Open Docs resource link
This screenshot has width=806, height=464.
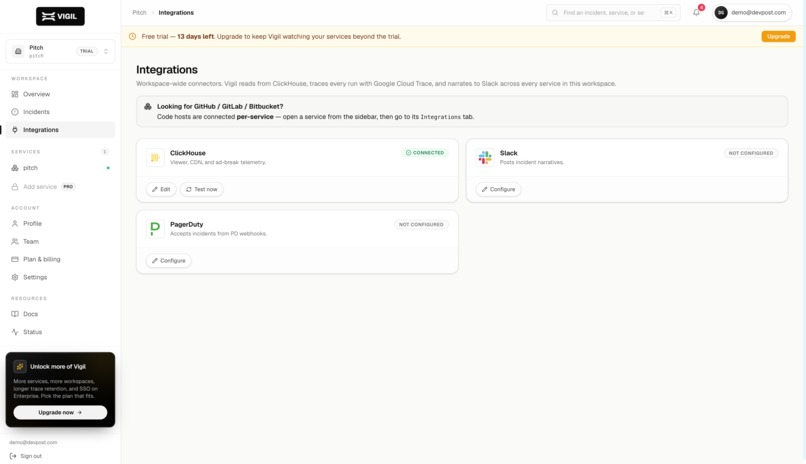[60, 314]
